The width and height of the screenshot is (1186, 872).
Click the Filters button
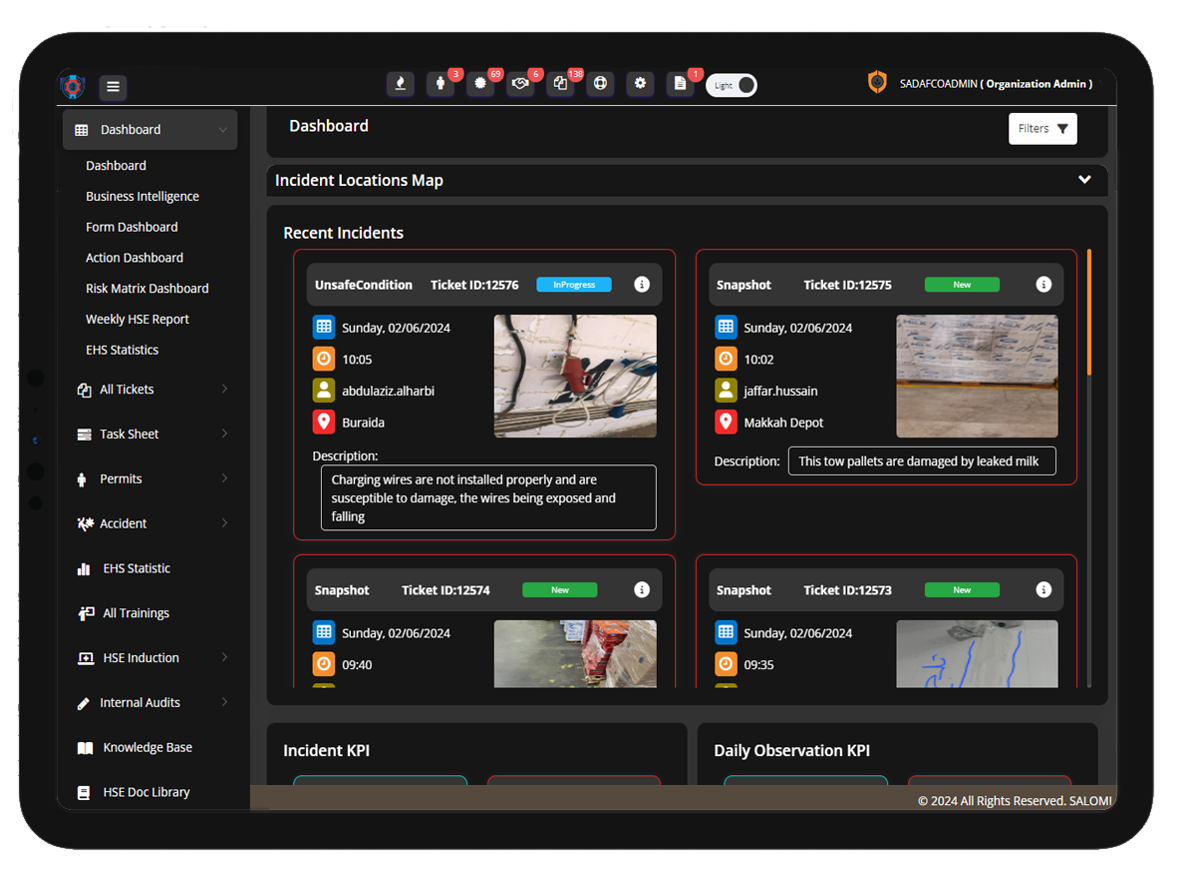[x=1042, y=129]
